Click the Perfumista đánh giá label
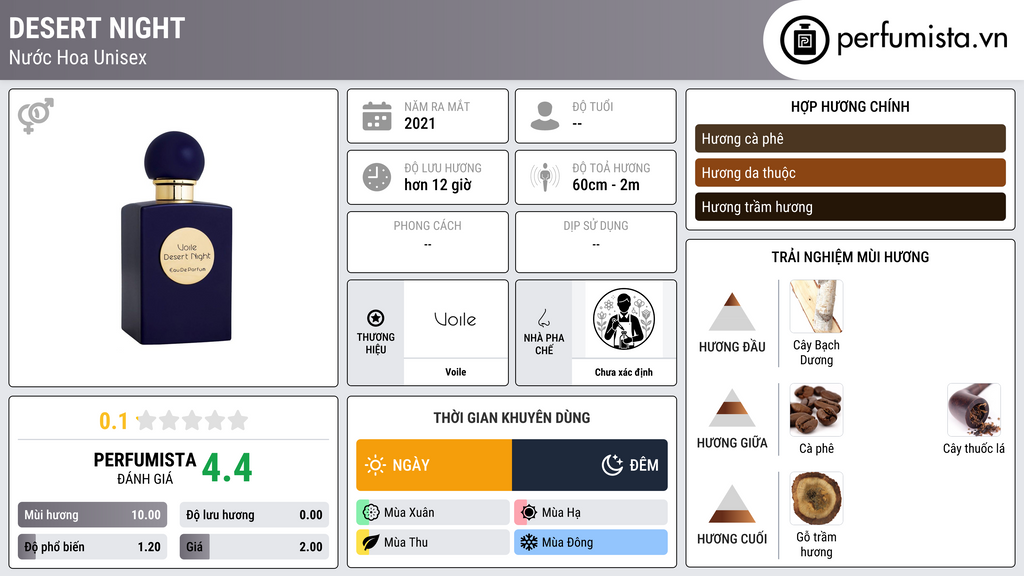Viewport: 1024px width, 576px height. point(144,468)
